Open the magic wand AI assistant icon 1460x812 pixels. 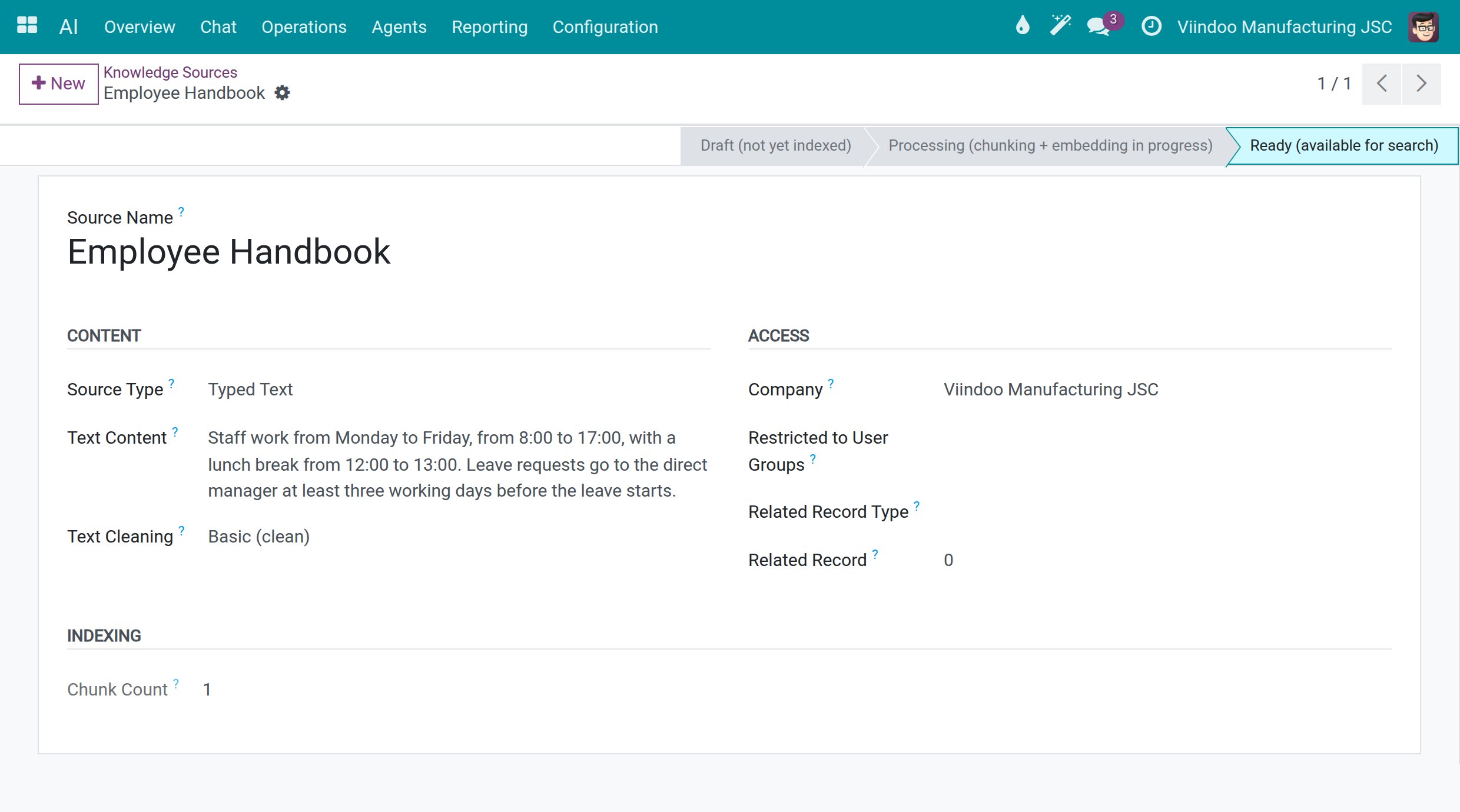point(1060,26)
